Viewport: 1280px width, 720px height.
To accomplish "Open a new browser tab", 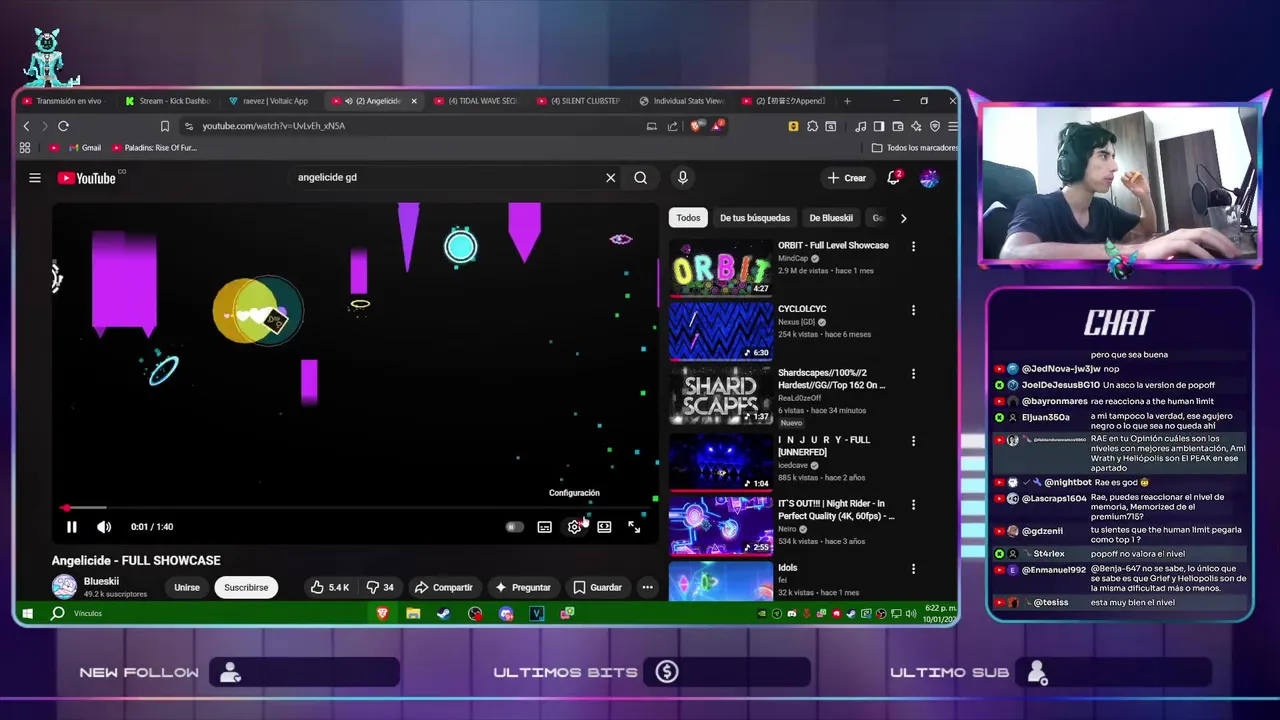I will coord(847,101).
